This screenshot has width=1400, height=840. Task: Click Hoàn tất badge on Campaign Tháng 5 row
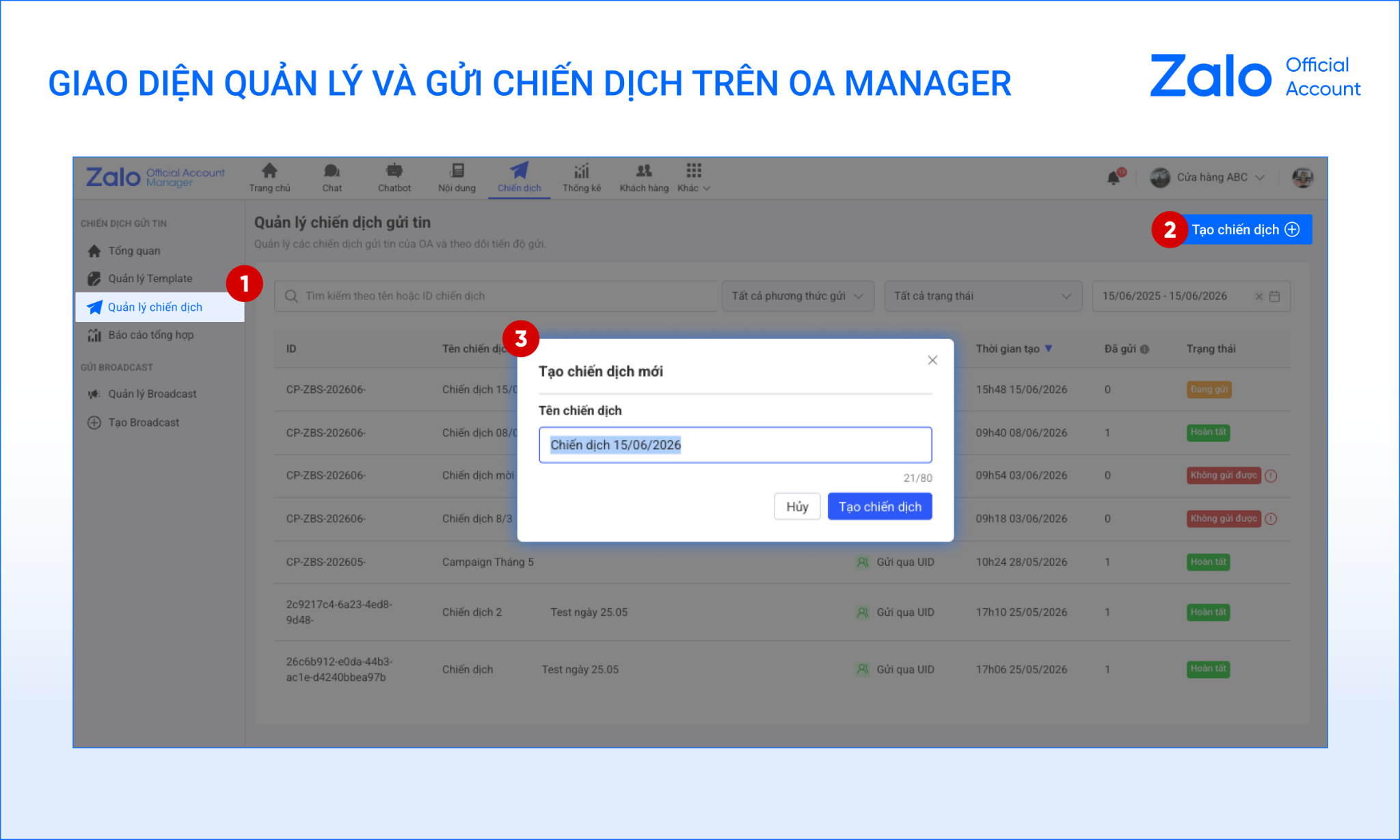click(1208, 562)
